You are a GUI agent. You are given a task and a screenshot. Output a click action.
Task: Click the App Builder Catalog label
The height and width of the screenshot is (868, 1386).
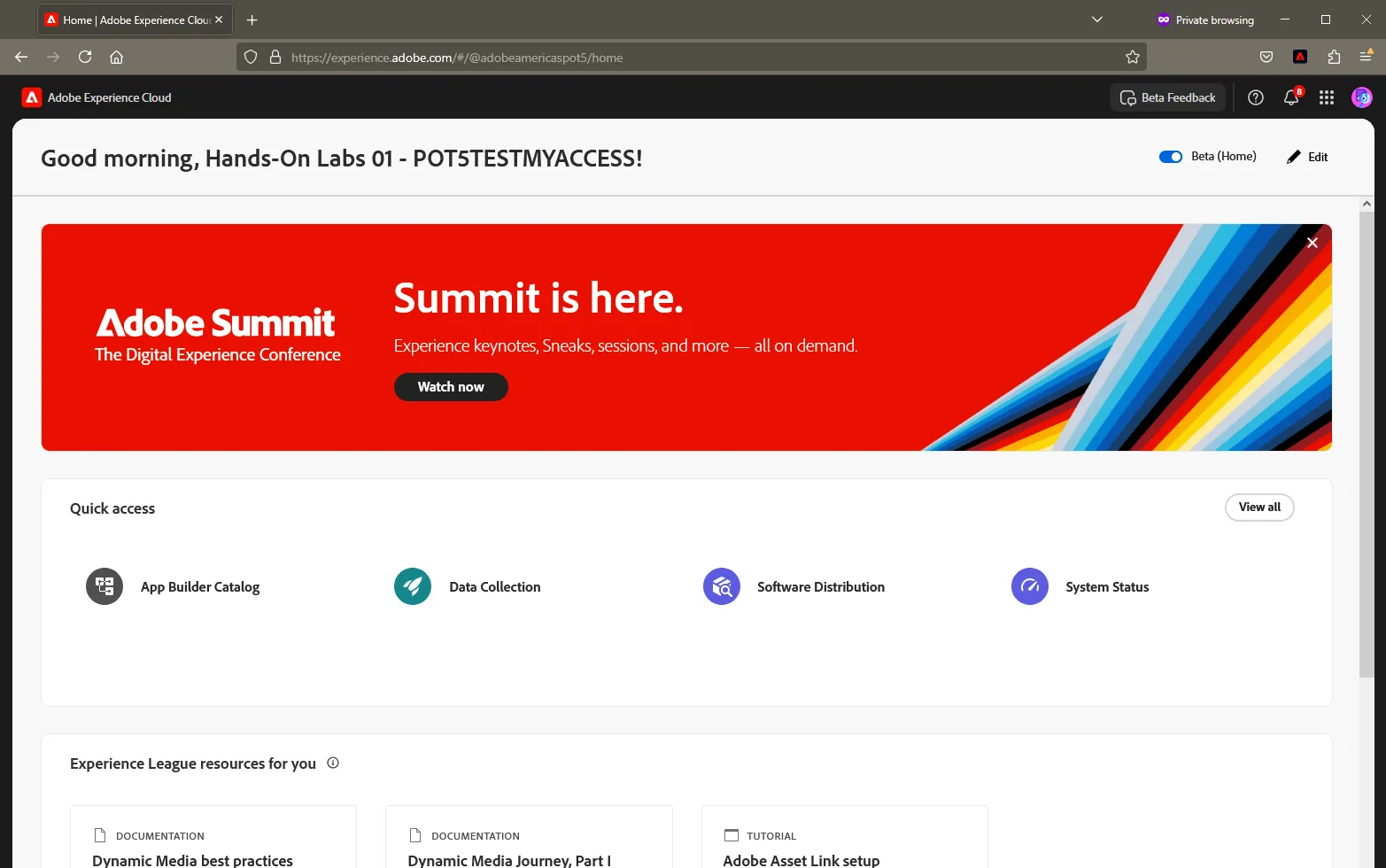(200, 587)
